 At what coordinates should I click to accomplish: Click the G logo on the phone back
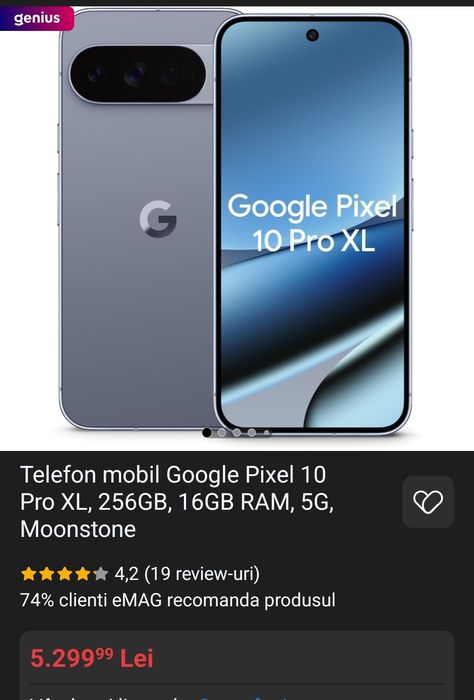pos(158,219)
